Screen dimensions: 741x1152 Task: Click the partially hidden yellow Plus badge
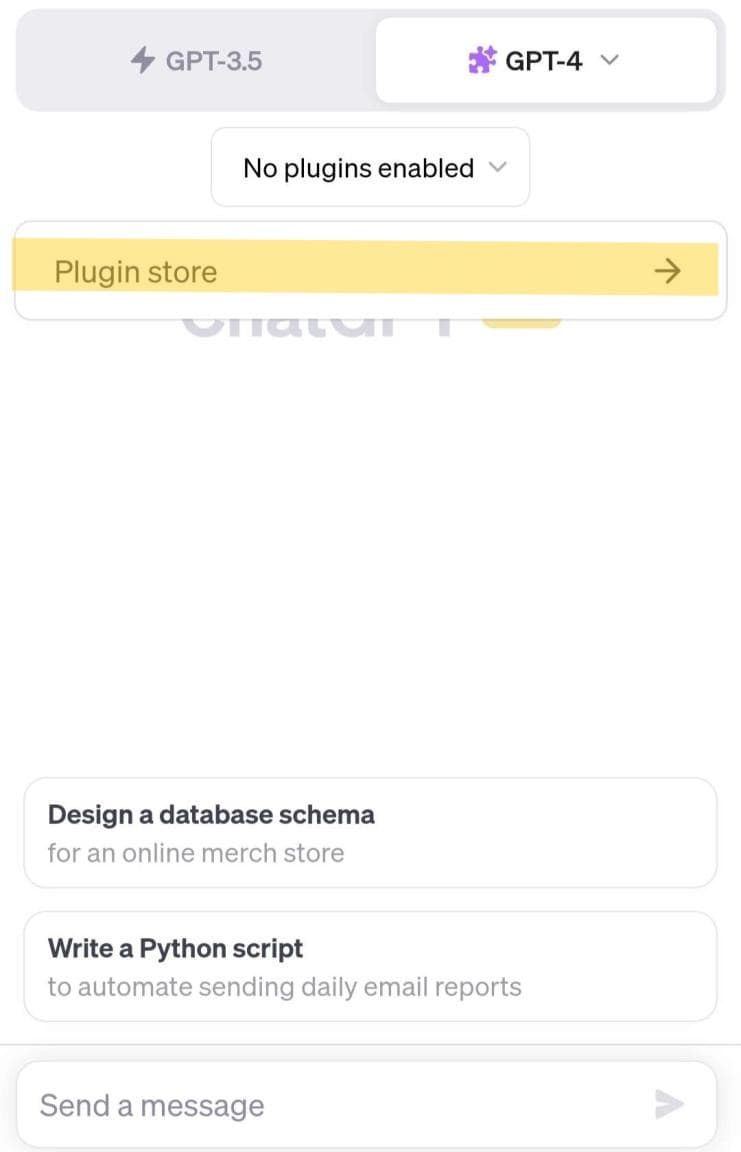coord(521,323)
